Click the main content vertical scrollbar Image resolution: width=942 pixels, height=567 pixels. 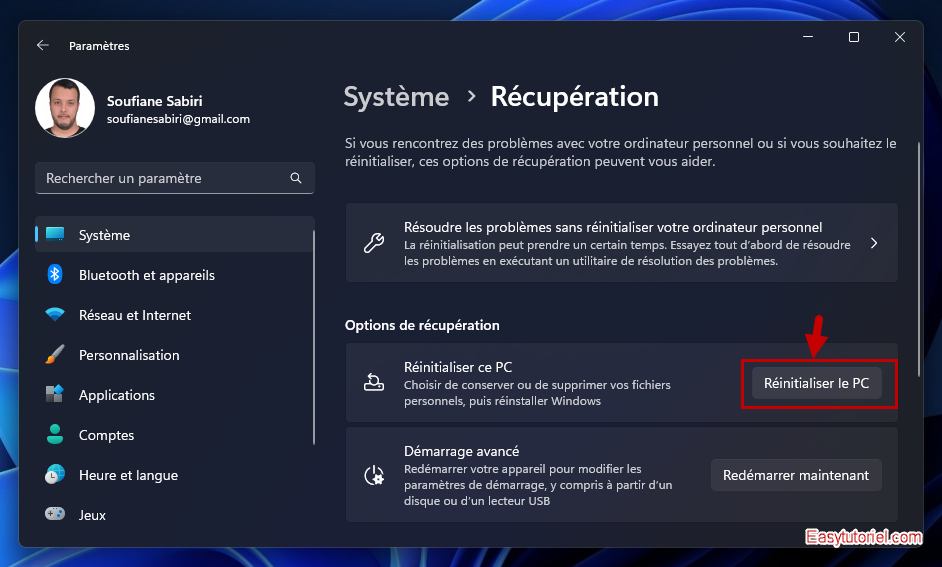click(x=919, y=259)
